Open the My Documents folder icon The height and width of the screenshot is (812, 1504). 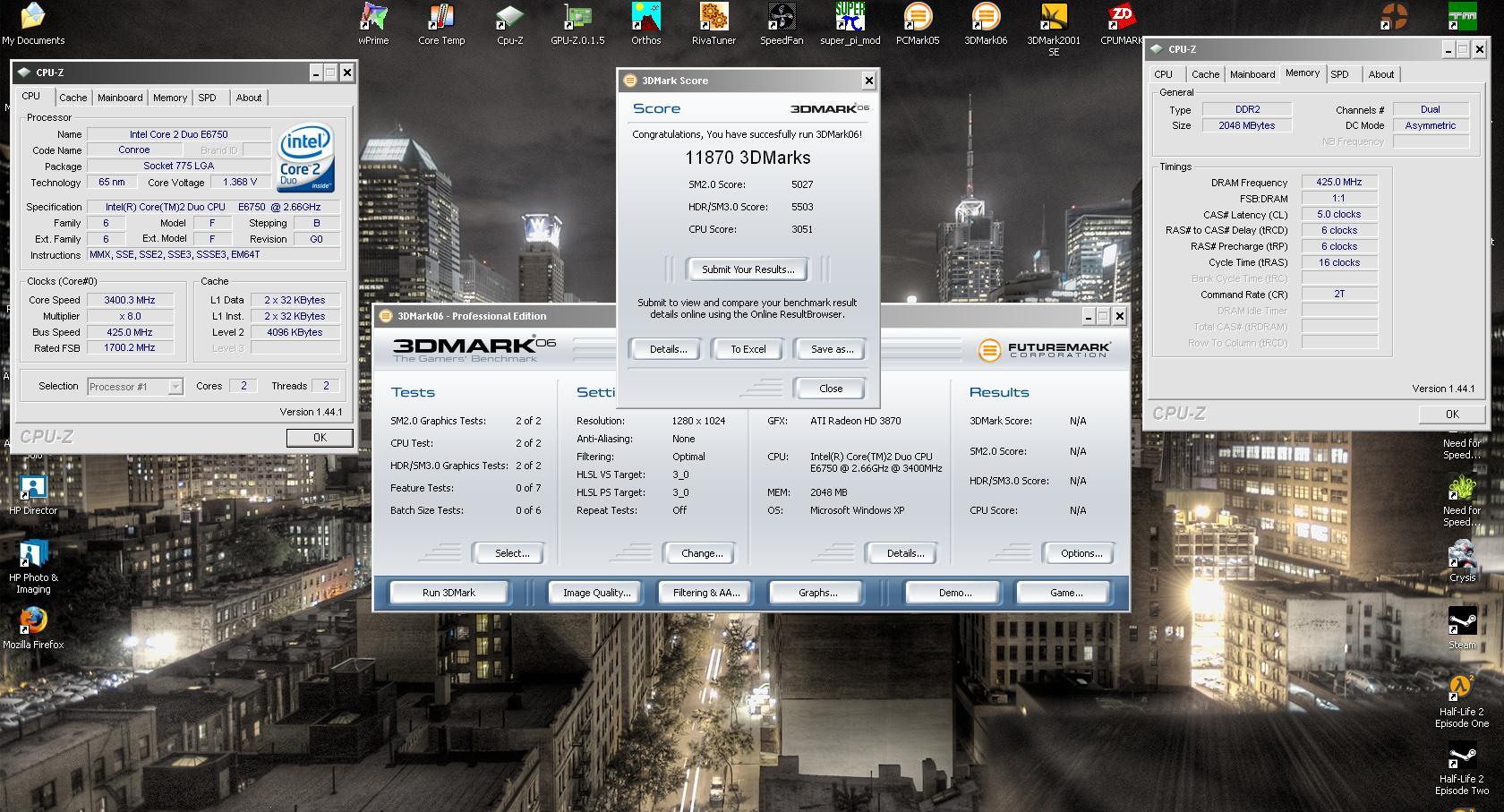tap(33, 24)
